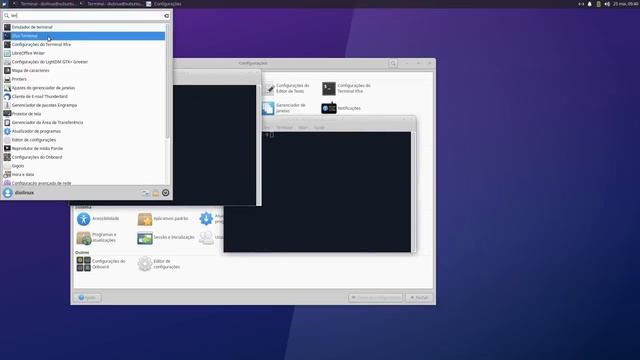
Task: Open Configurações do LightDM GTK+ Greeter
Action: (84, 62)
